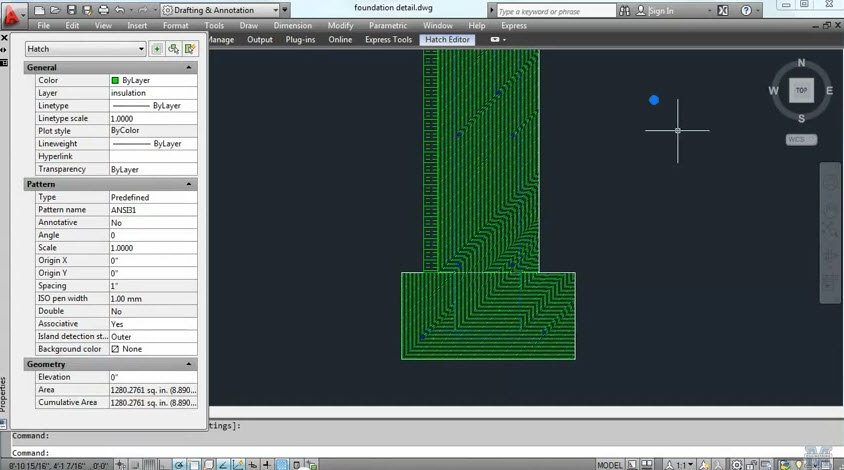Switch to the Output ribbon tab
844x470 pixels.
259,39
